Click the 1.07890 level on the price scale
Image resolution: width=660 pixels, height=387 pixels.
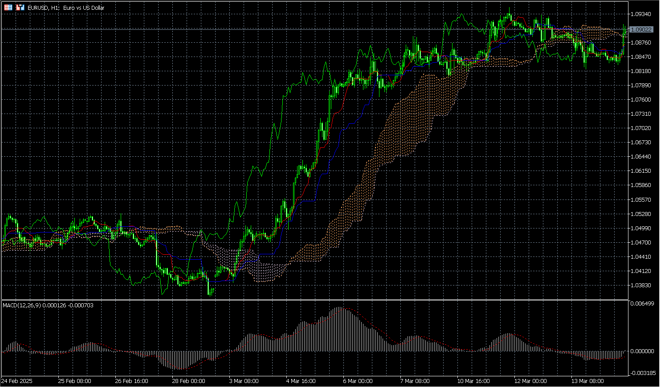click(x=640, y=85)
